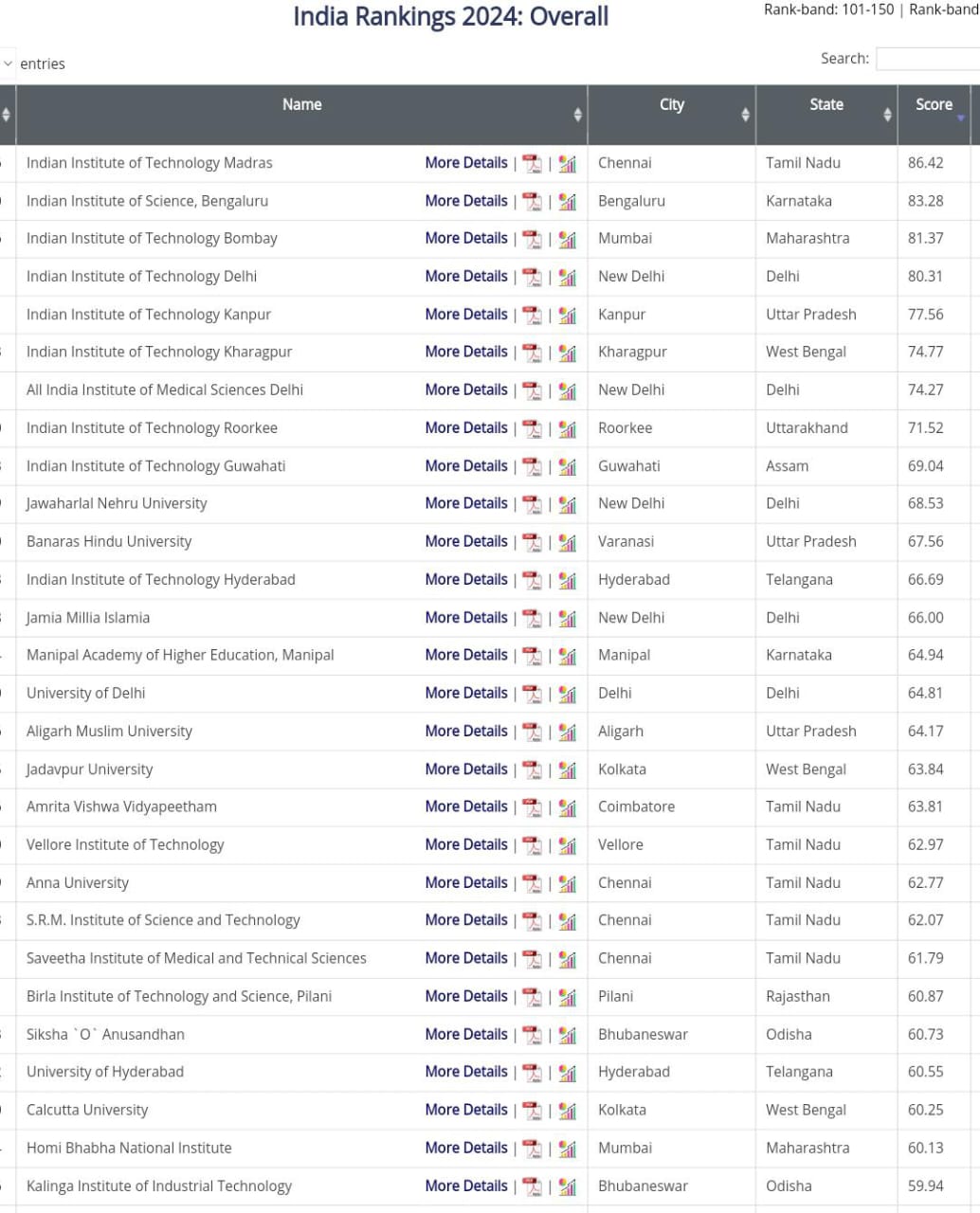Viewport: 980px width, 1213px height.
Task: Sort table by Score column
Action: (x=934, y=115)
